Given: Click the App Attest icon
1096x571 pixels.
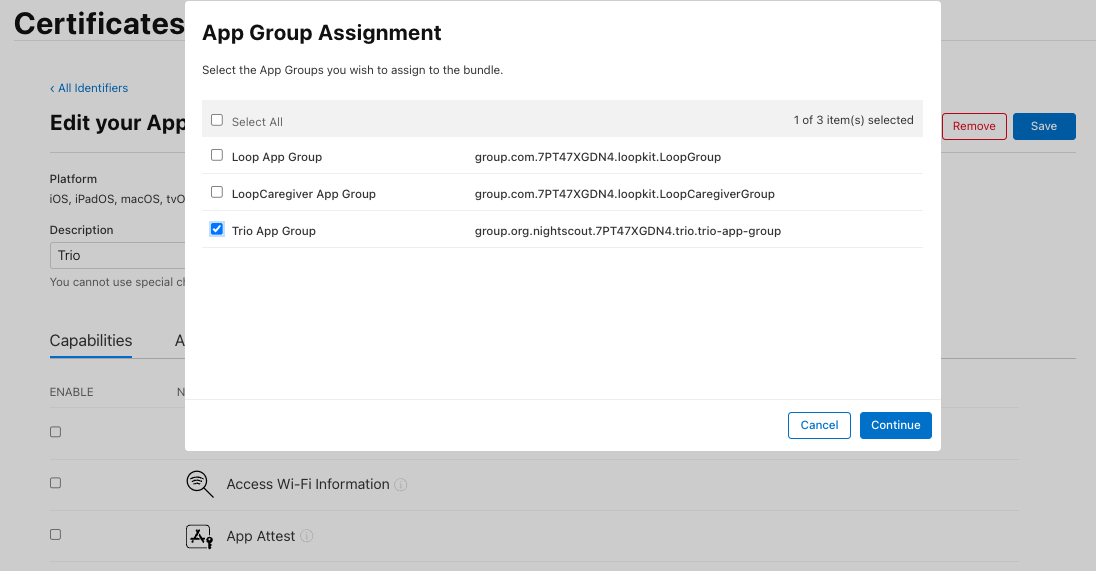Looking at the screenshot, I should coord(200,536).
